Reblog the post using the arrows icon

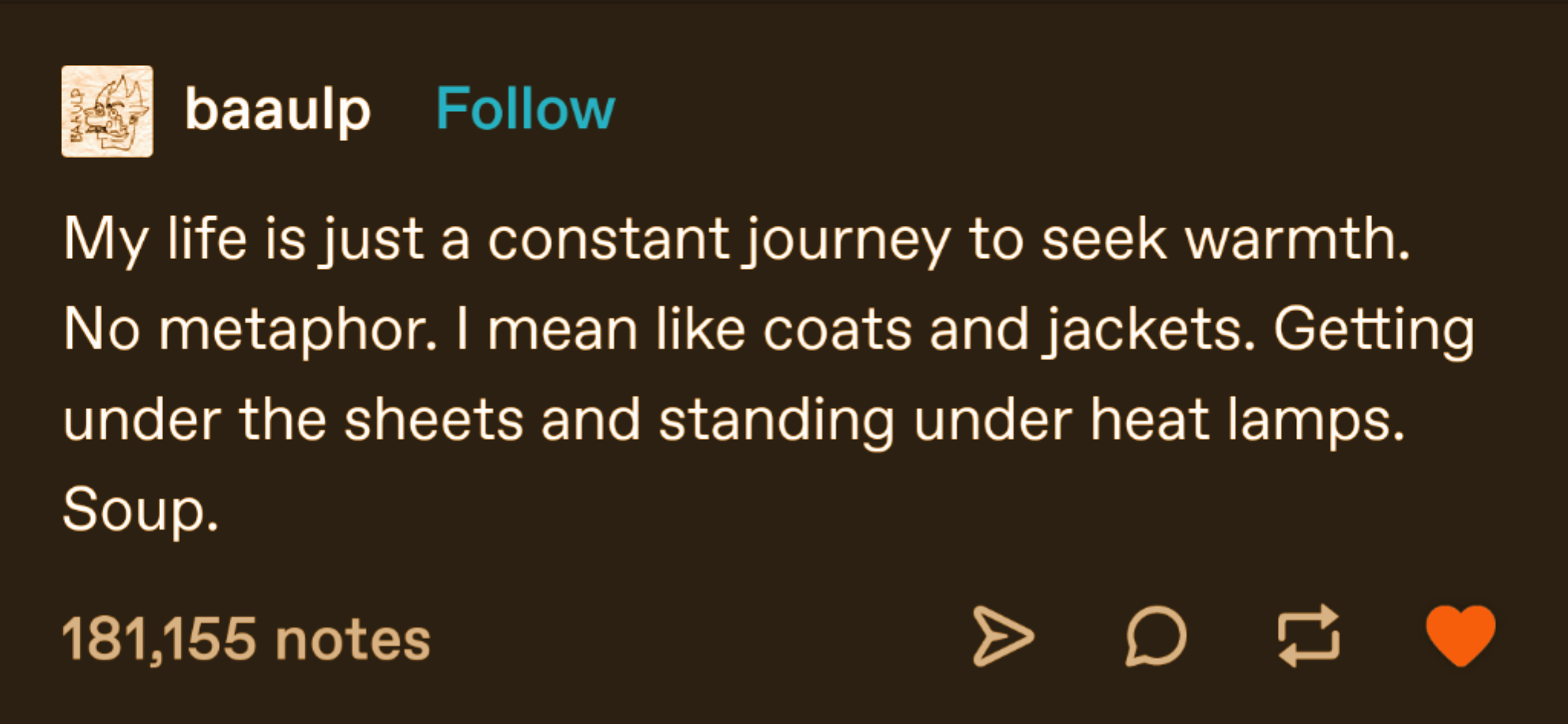1308,636
